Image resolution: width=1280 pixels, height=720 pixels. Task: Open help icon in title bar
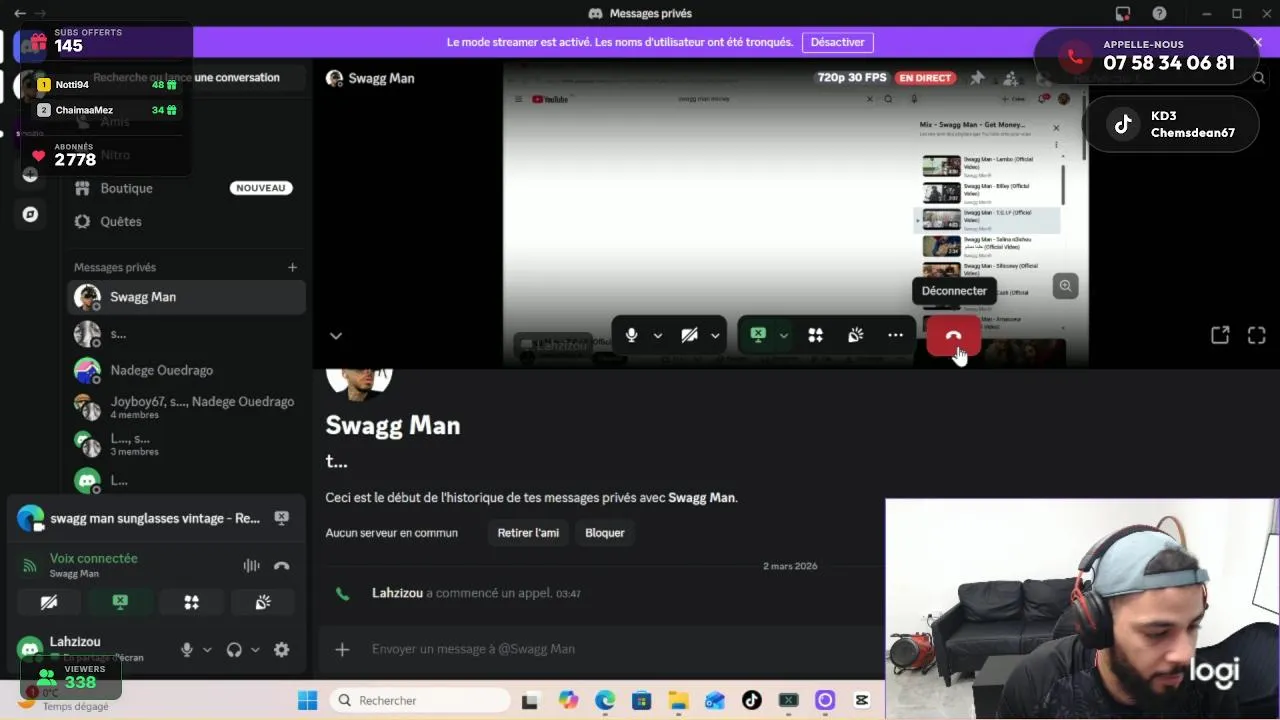tap(1159, 14)
